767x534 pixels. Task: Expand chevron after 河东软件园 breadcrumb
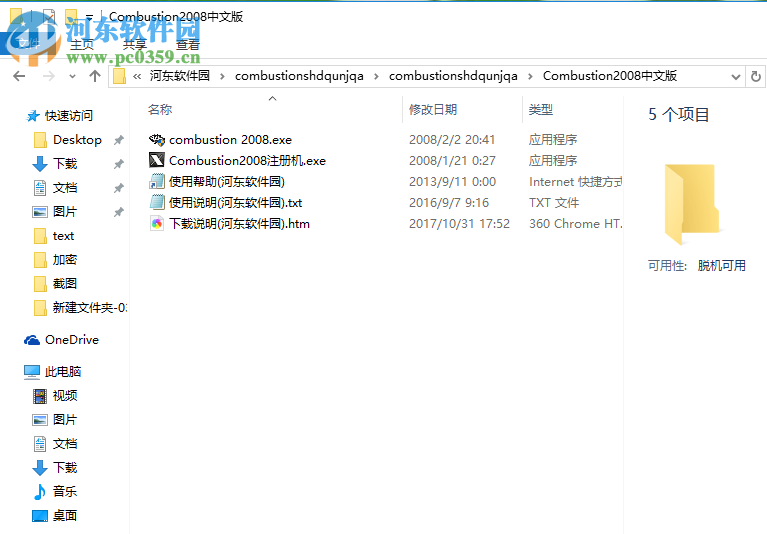[x=223, y=76]
